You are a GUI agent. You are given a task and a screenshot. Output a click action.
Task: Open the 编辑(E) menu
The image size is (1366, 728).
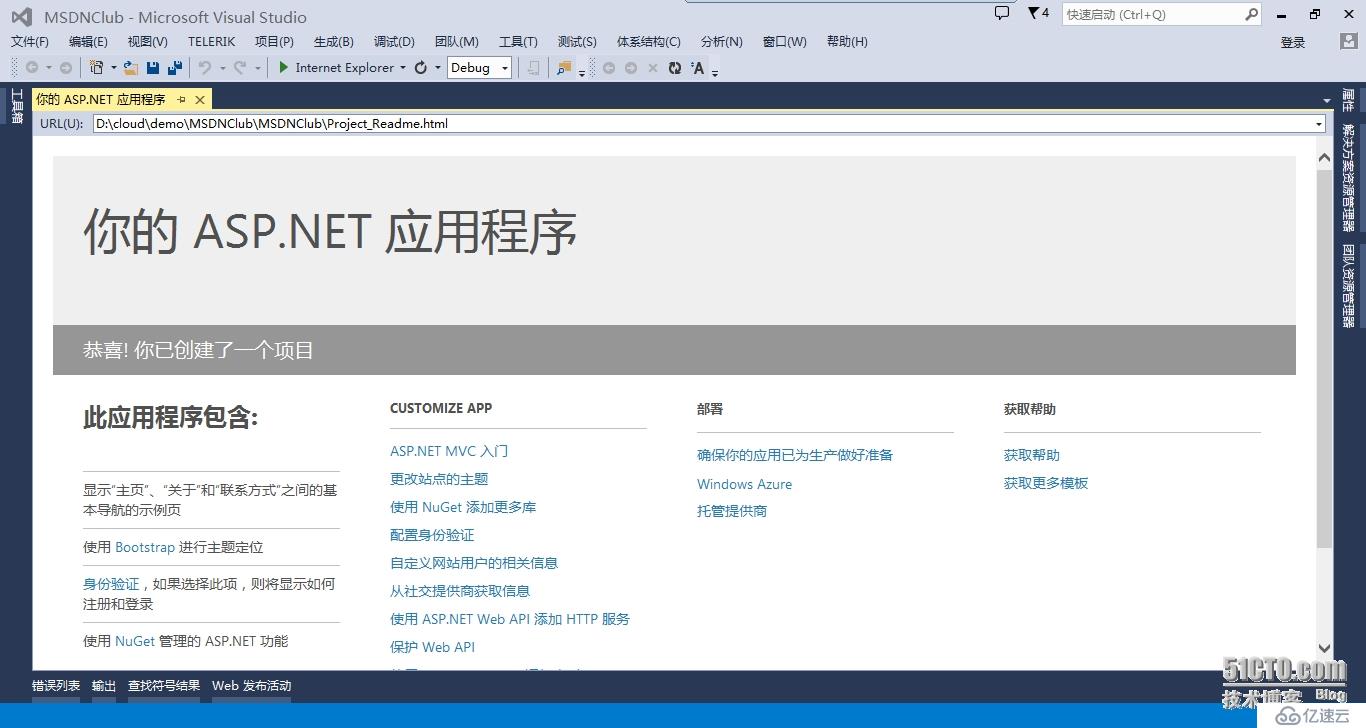click(x=88, y=41)
